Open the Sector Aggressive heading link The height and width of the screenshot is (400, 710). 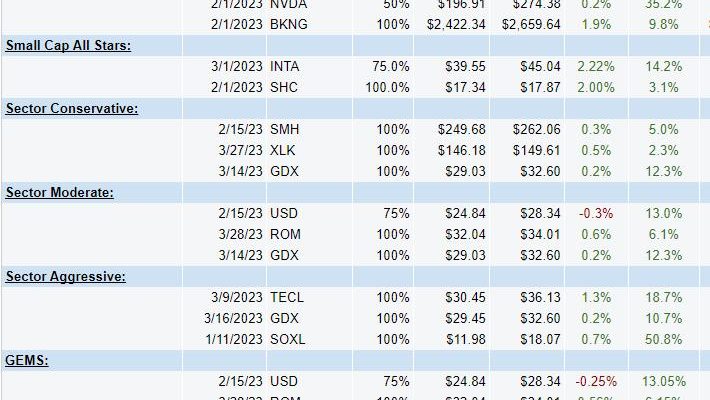coord(66,276)
